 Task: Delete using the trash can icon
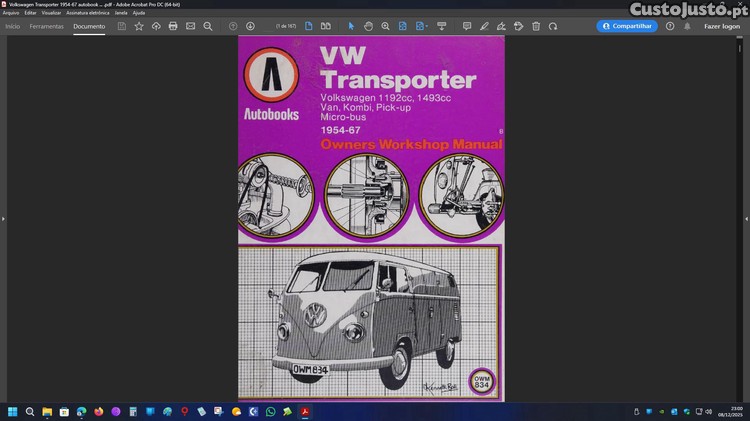[x=536, y=26]
